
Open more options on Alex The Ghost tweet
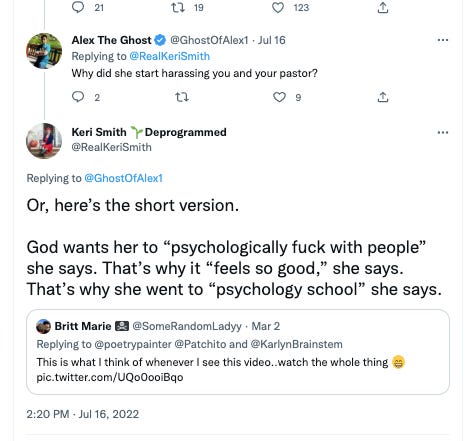tap(442, 40)
